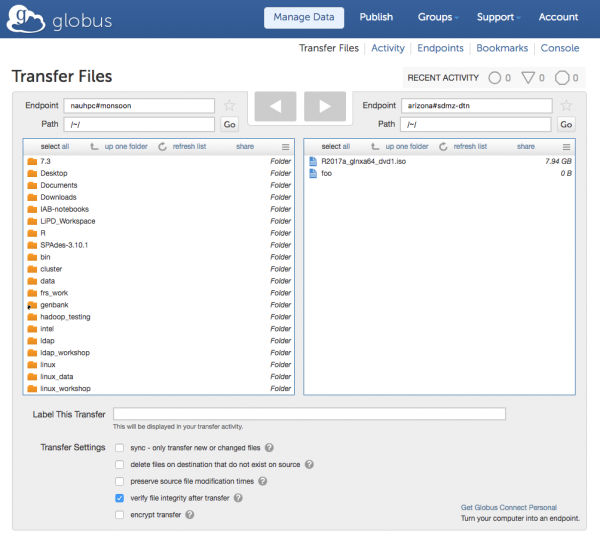
Task: Open right pane hamburger options menu
Action: click(566, 146)
